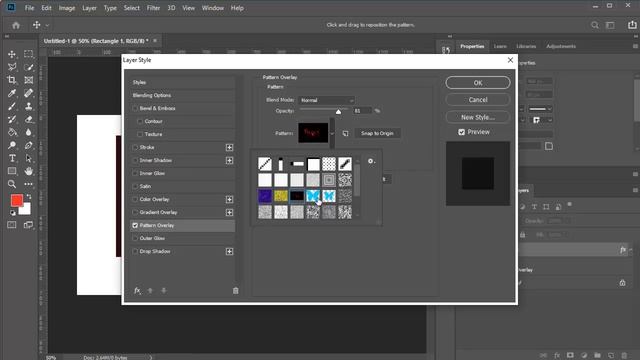
Task: Click the Snap to Origin button
Action: 377,133
